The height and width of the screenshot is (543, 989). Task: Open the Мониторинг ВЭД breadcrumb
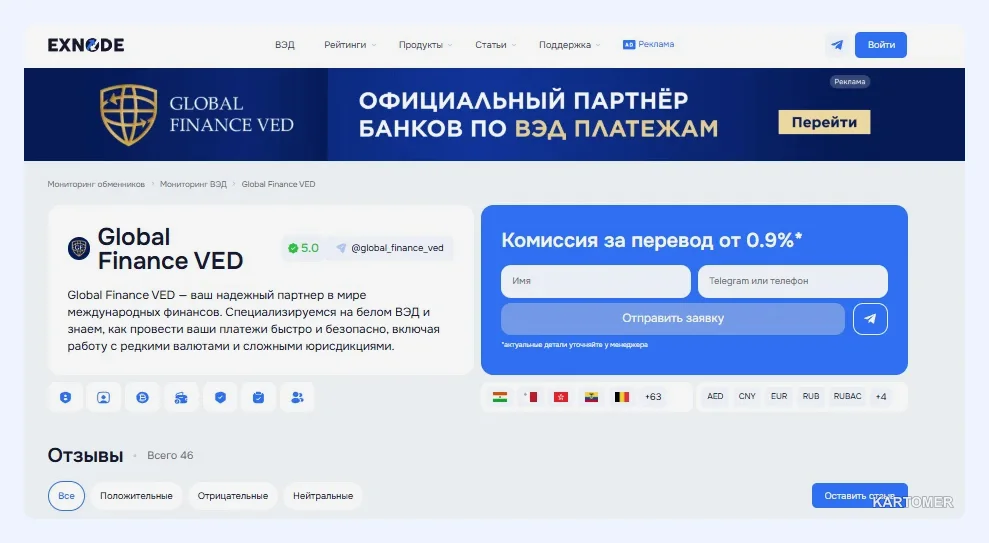(x=193, y=184)
